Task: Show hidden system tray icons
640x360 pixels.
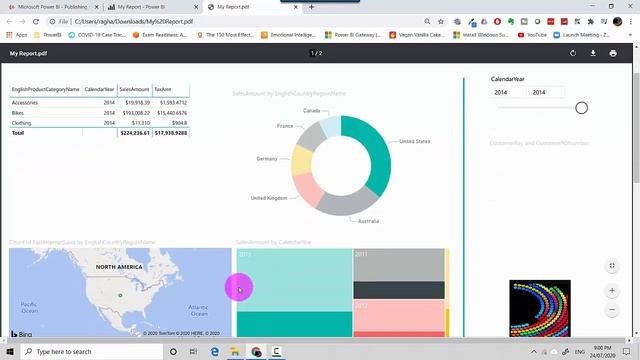Action: pos(533,351)
